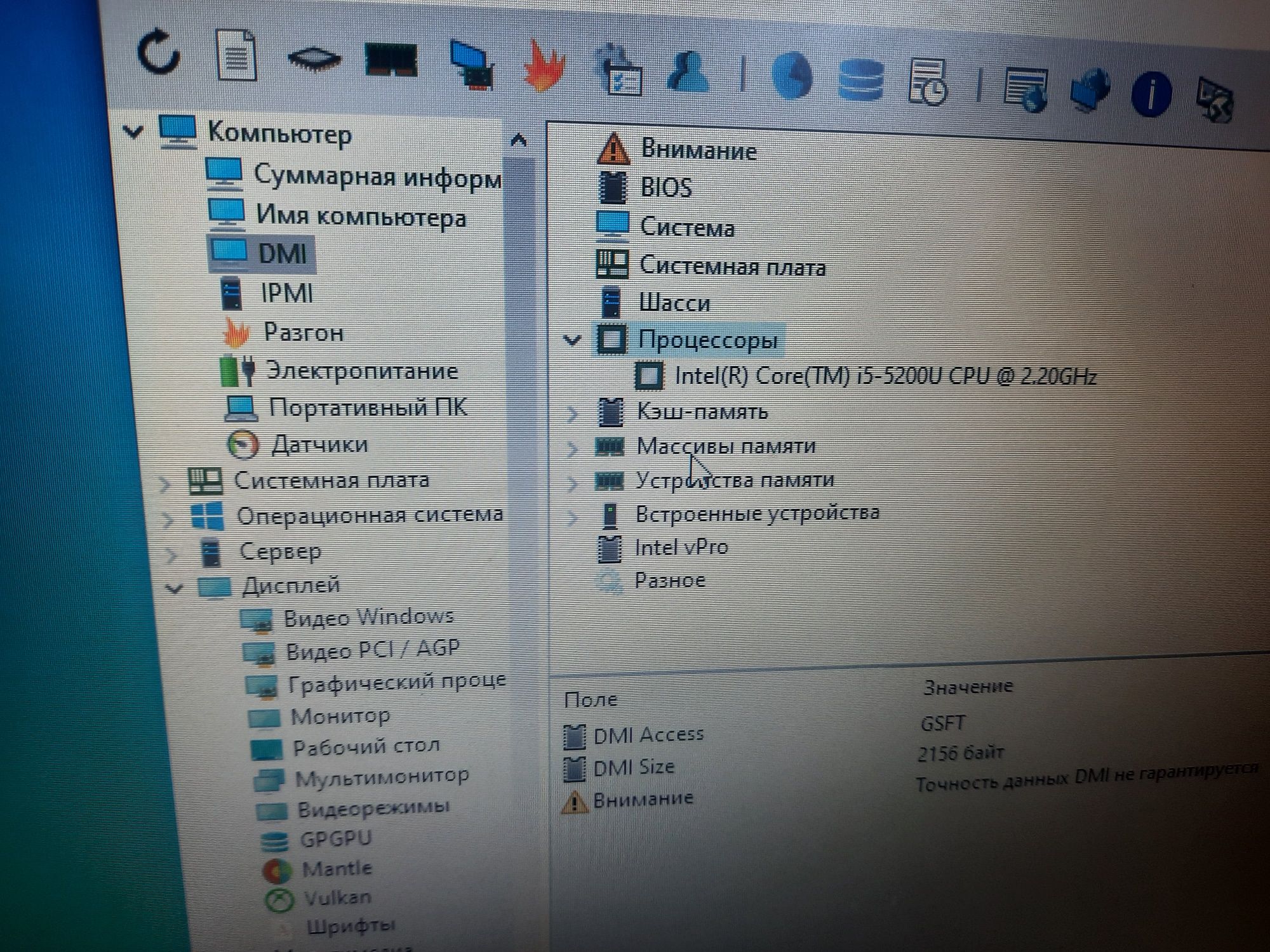Screen dimensions: 1270x952
Task: Open the blue info icon
Action: 1151,94
